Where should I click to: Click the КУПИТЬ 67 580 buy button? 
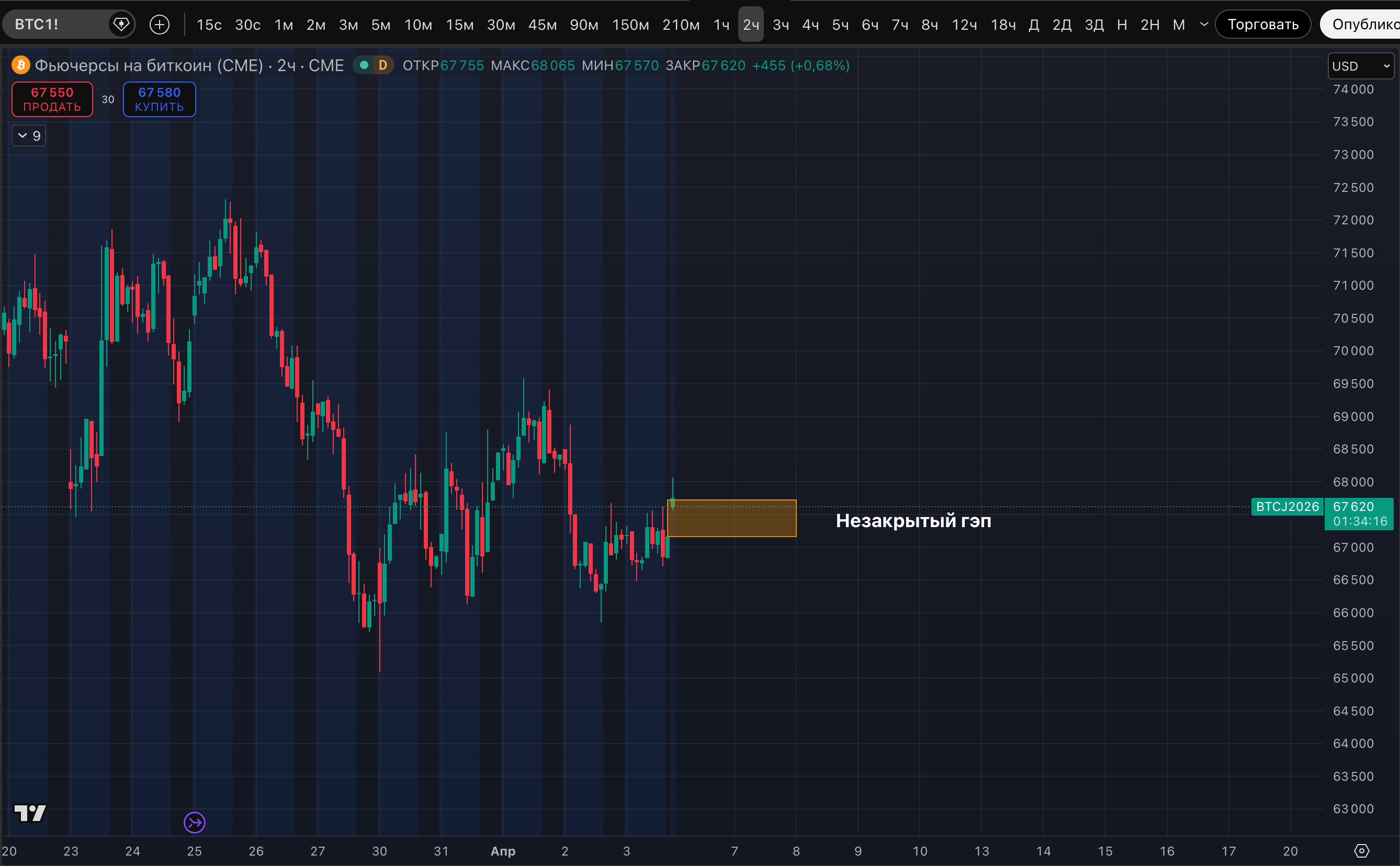pyautogui.click(x=159, y=99)
